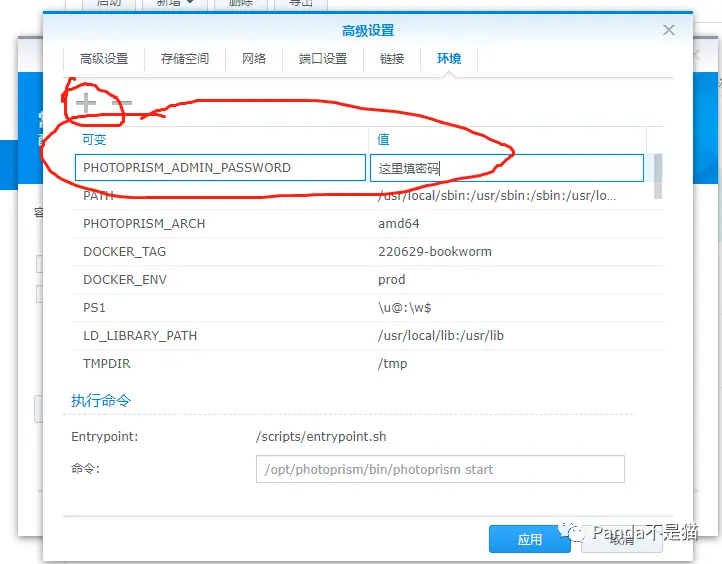Click the PATH value starting /usr/local/sbin
This screenshot has width=722, height=564.
point(497,196)
